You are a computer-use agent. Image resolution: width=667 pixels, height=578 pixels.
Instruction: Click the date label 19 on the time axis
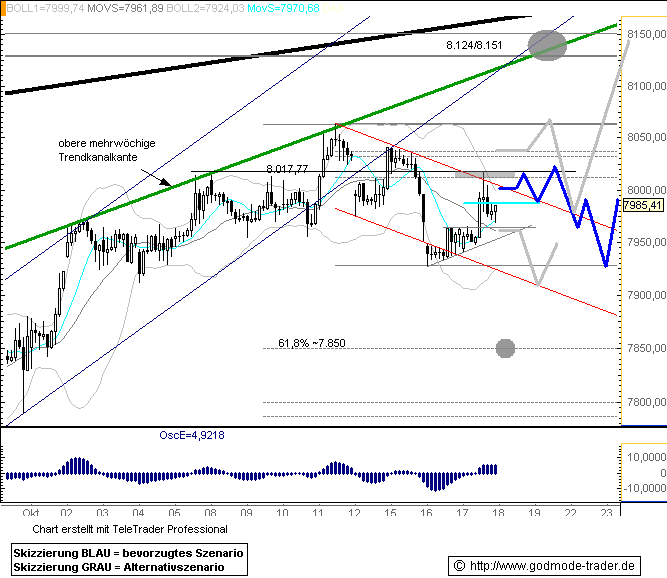tap(534, 512)
